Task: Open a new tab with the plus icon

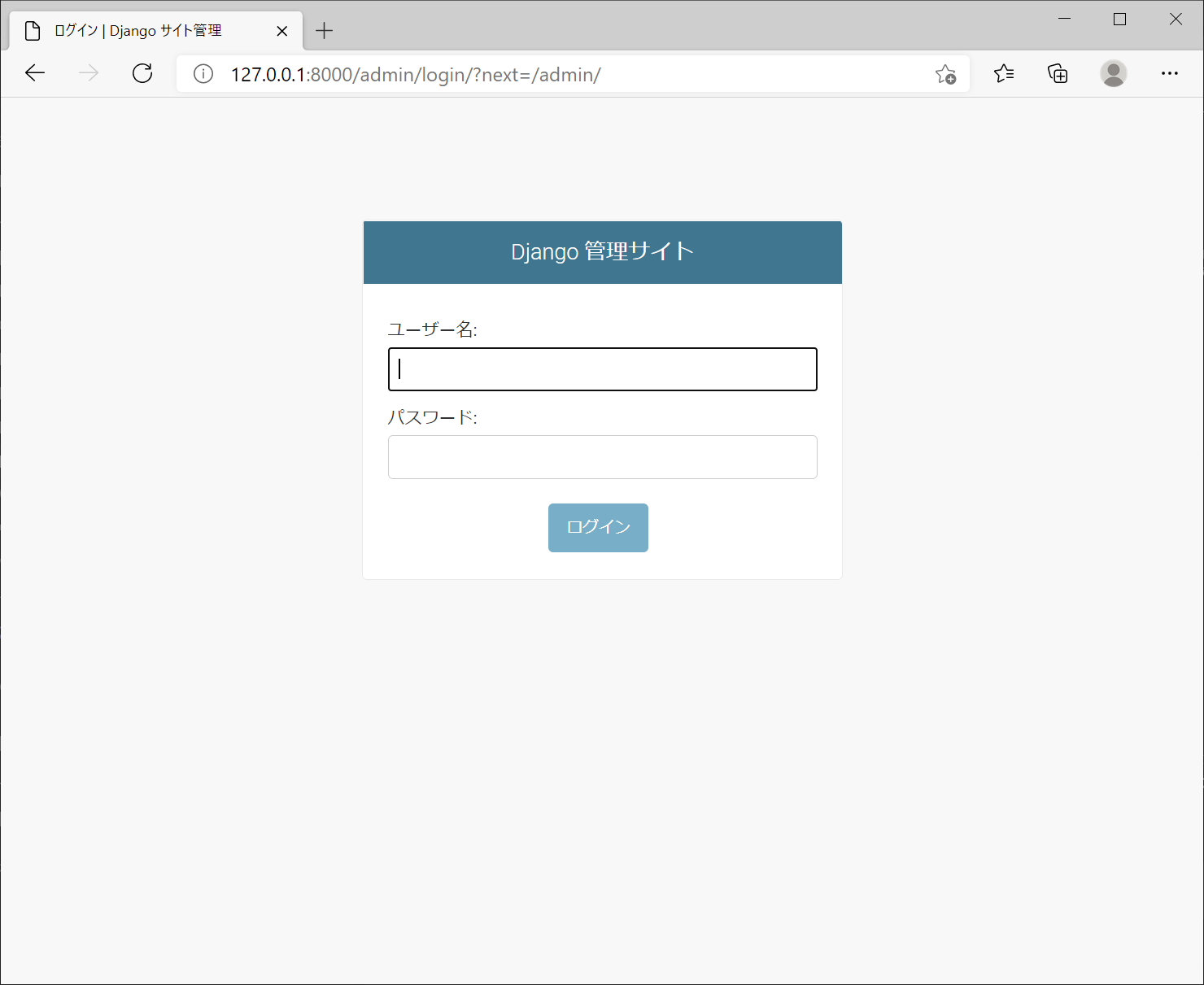Action: [324, 31]
